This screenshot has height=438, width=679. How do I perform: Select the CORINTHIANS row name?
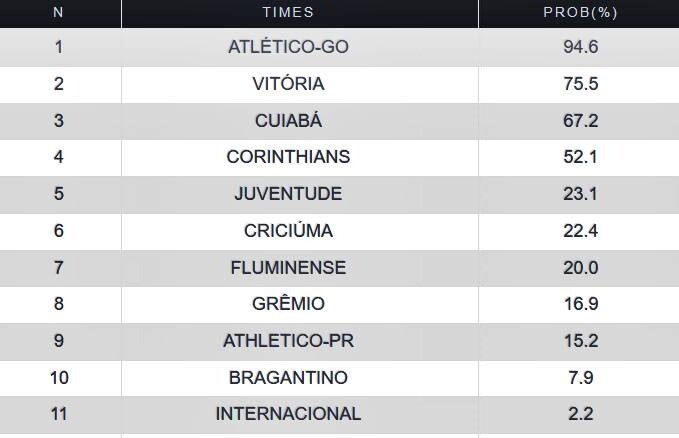click(x=288, y=157)
